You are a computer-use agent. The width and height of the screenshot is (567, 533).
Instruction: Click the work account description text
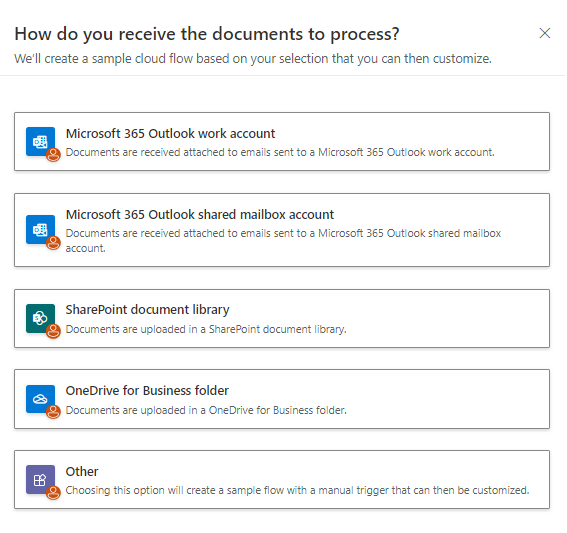click(280, 152)
